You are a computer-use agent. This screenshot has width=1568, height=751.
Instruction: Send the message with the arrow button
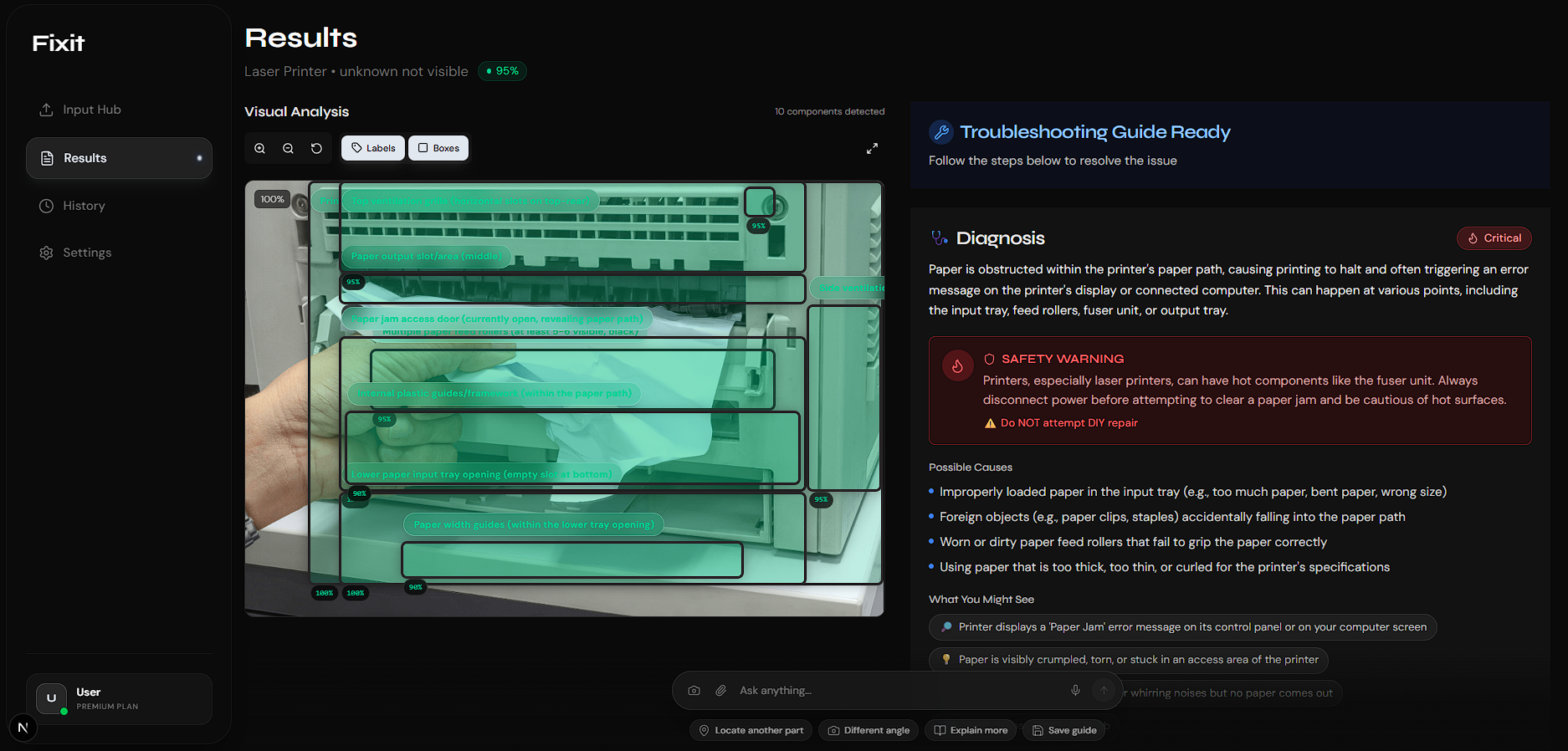pyautogui.click(x=1104, y=691)
